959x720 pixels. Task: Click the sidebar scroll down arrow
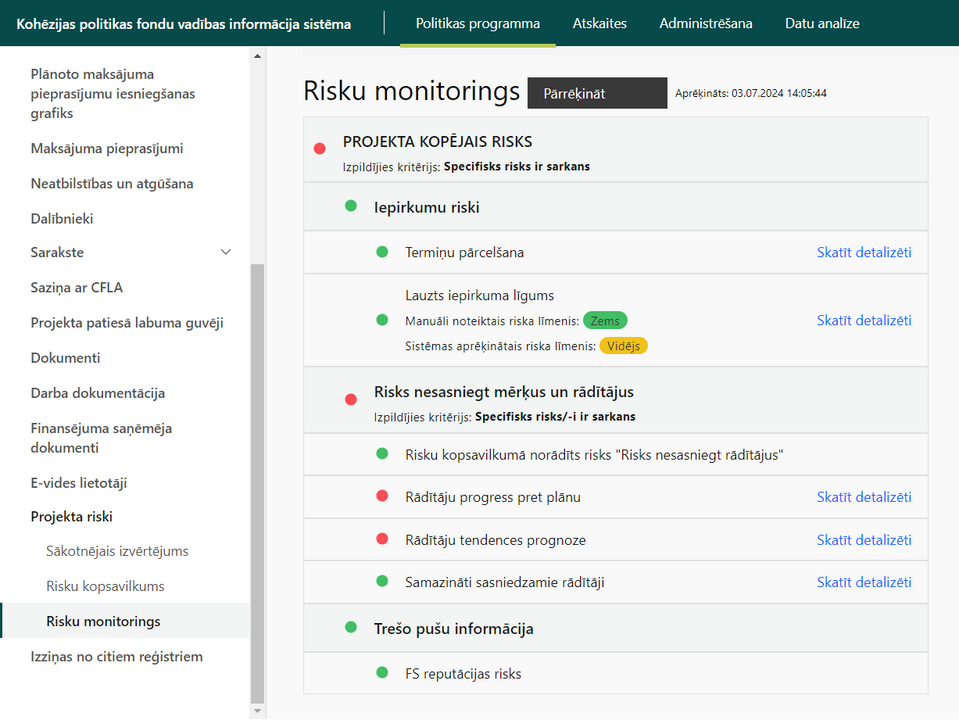click(x=257, y=711)
